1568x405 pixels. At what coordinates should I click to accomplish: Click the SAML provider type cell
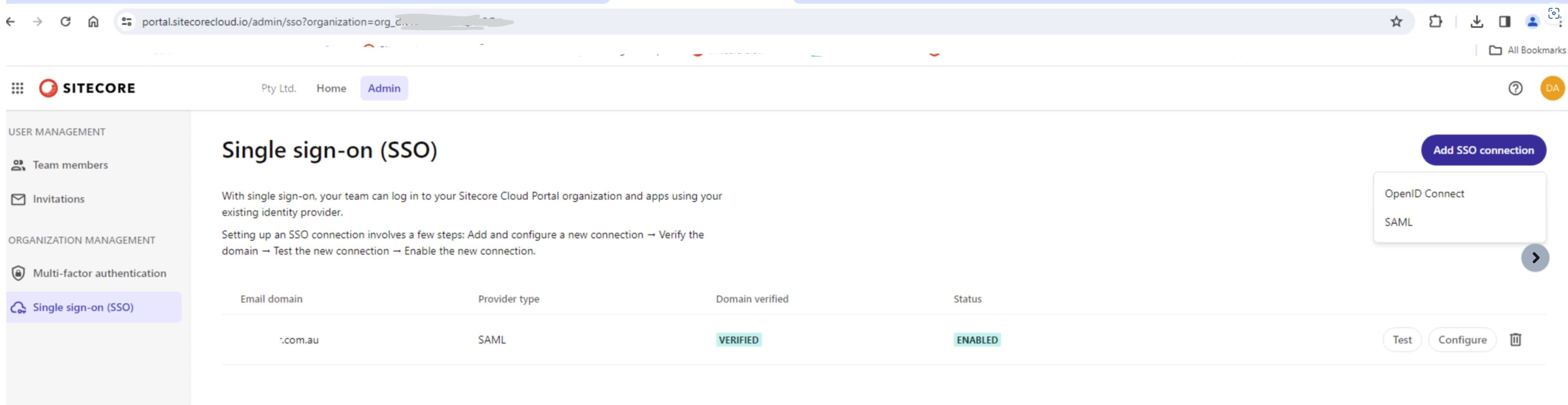tap(491, 340)
